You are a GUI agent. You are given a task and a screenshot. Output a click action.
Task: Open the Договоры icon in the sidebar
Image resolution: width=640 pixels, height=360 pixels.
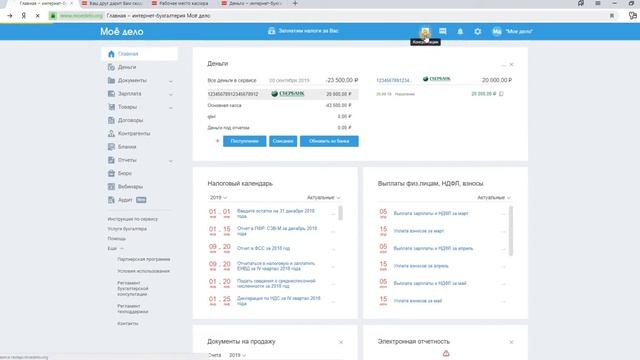coord(111,120)
